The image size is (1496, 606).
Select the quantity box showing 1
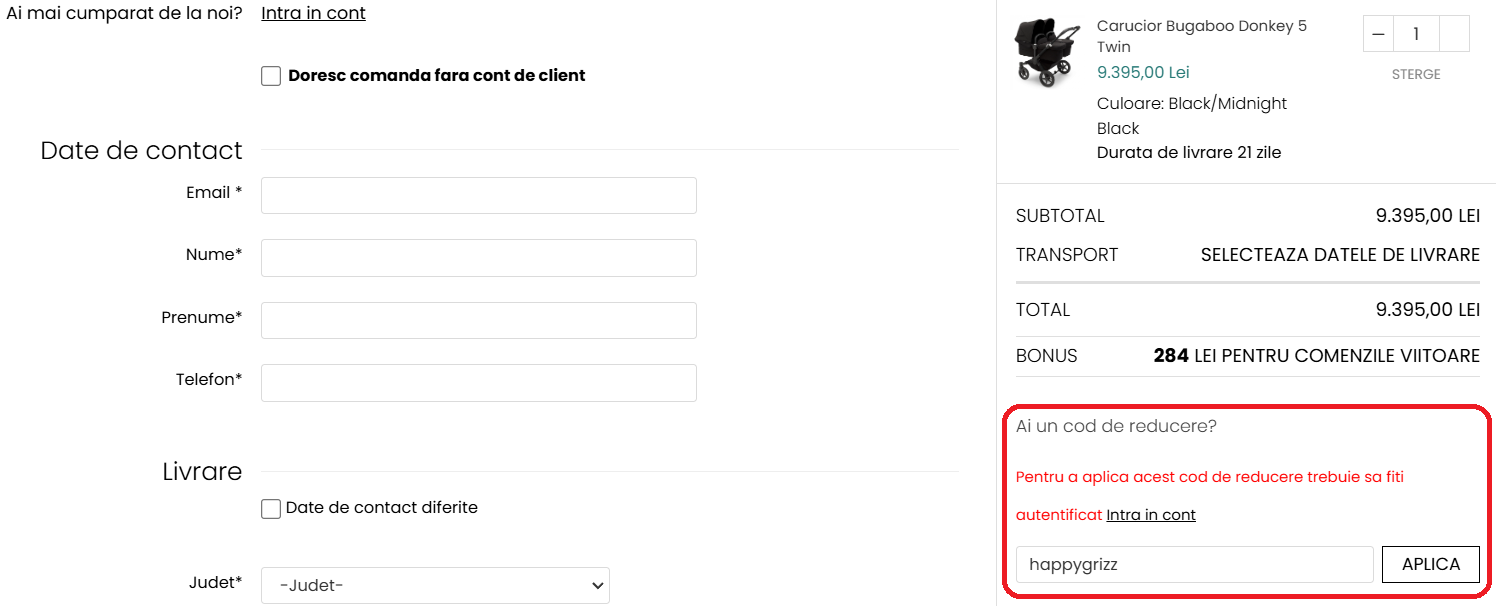1416,34
